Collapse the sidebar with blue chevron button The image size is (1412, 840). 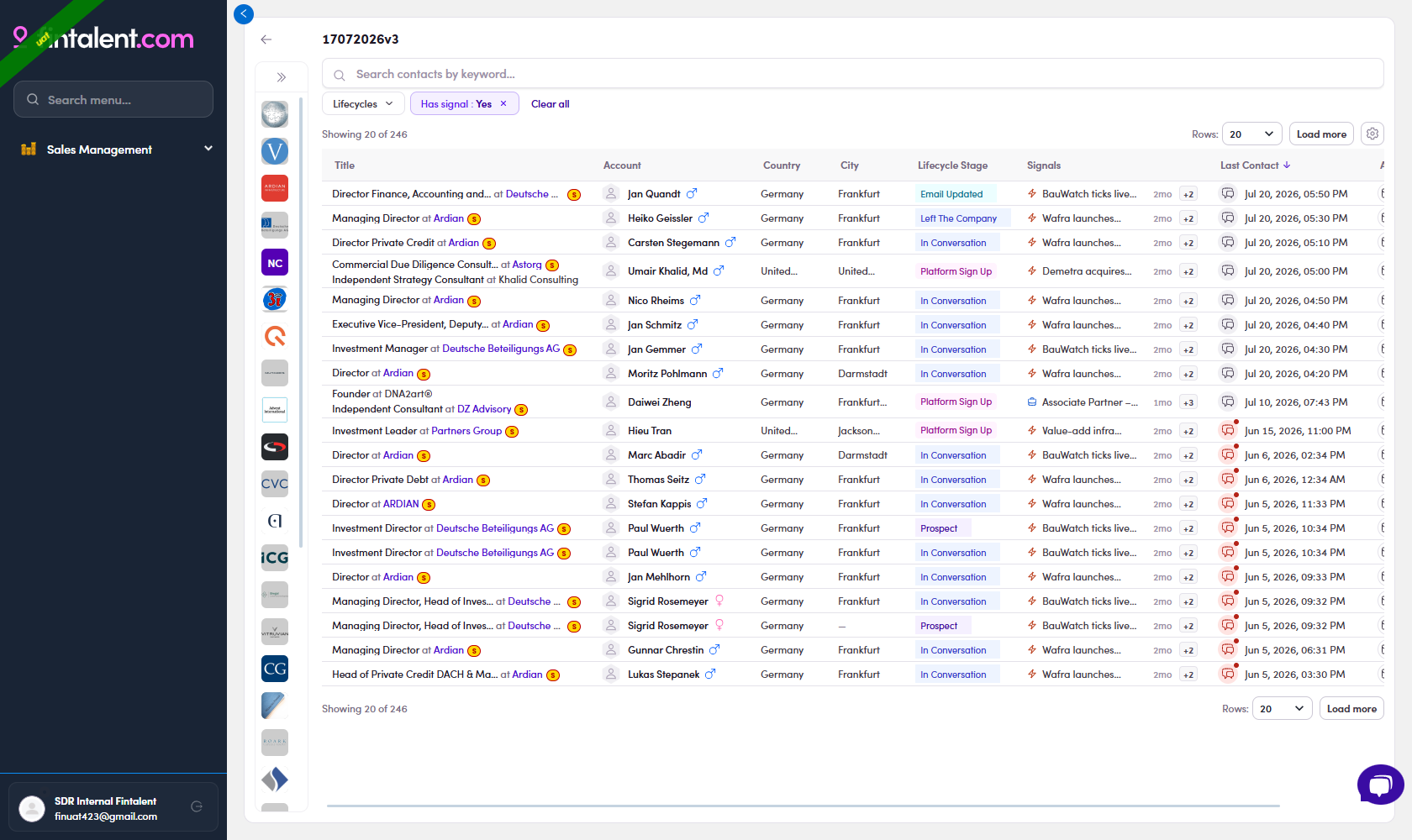click(244, 13)
